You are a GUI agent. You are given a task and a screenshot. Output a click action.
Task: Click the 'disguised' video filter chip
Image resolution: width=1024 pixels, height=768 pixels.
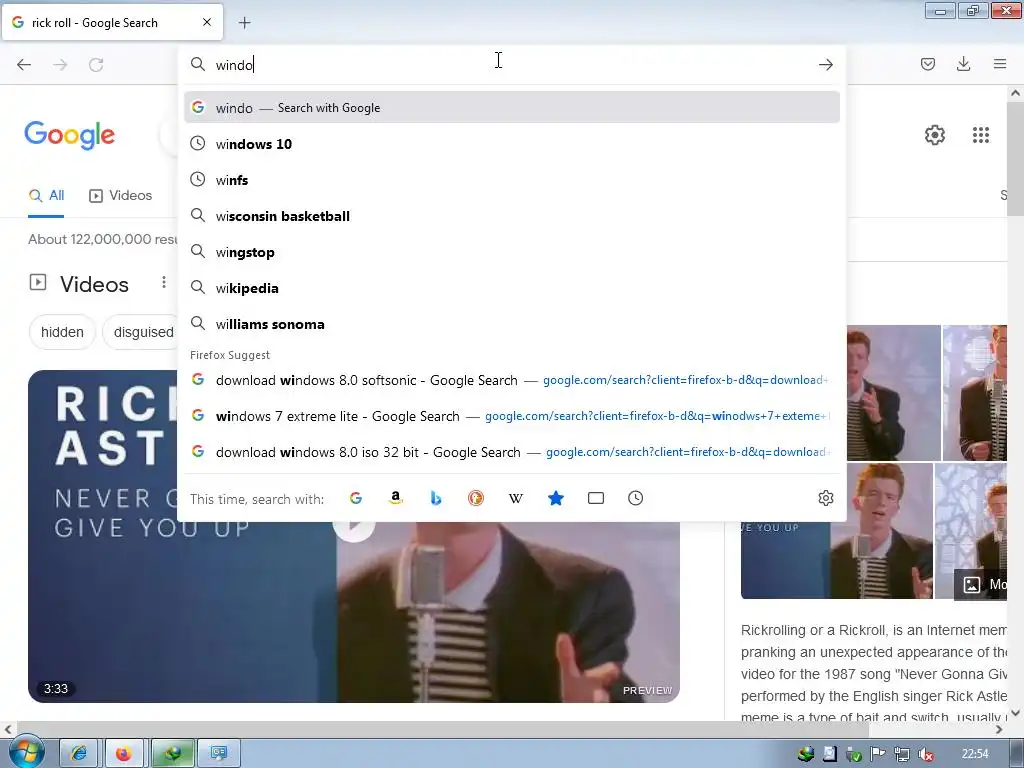click(140, 332)
